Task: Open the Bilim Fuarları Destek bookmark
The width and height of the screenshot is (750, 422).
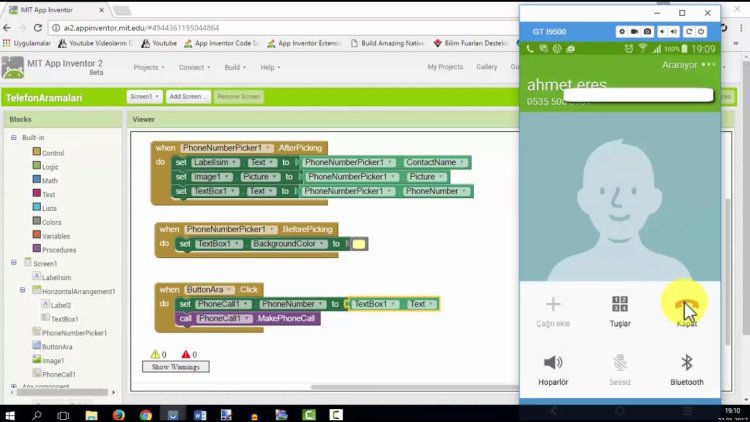Action: 471,43
